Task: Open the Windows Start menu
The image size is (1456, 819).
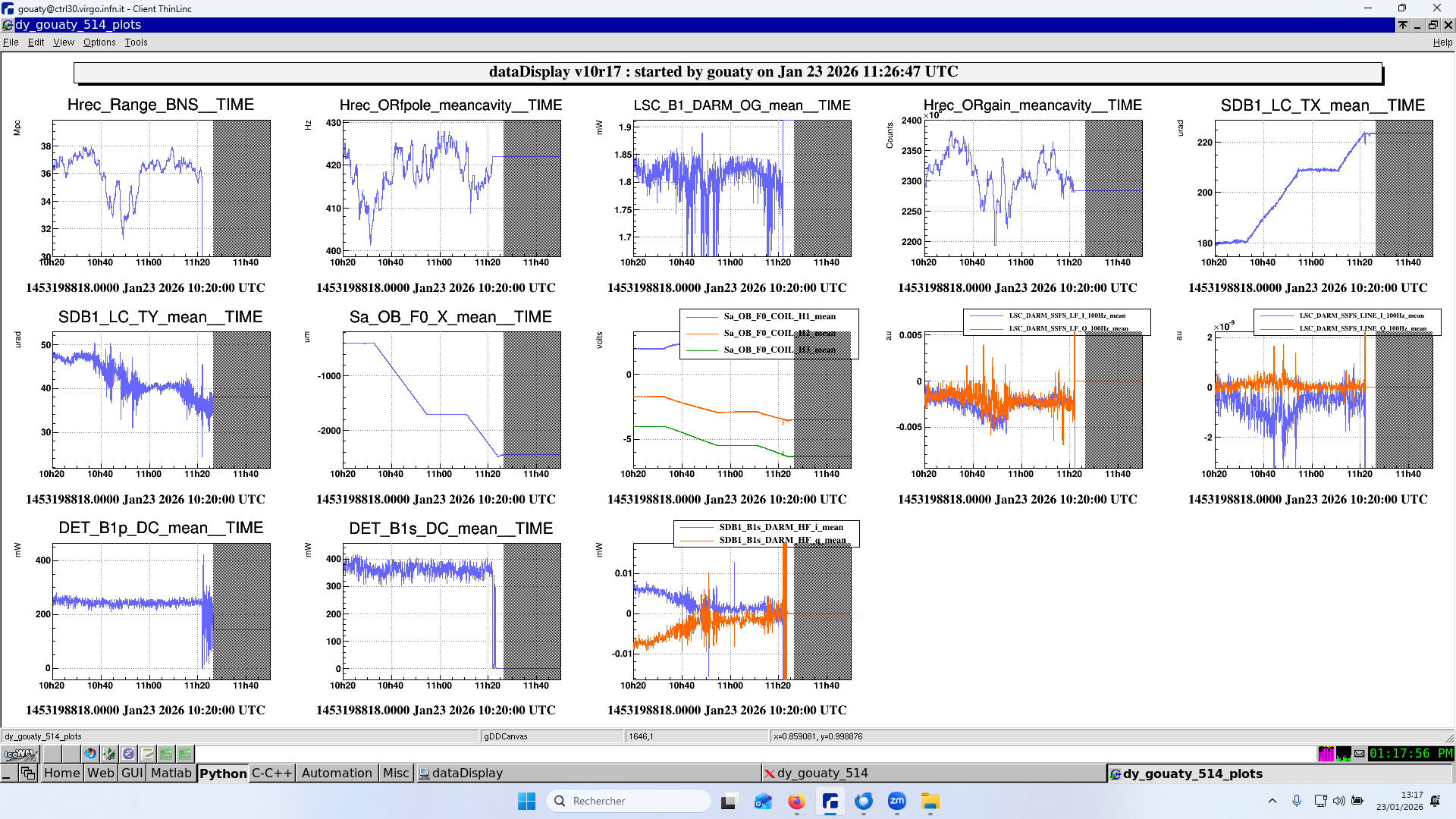Action: point(526,802)
